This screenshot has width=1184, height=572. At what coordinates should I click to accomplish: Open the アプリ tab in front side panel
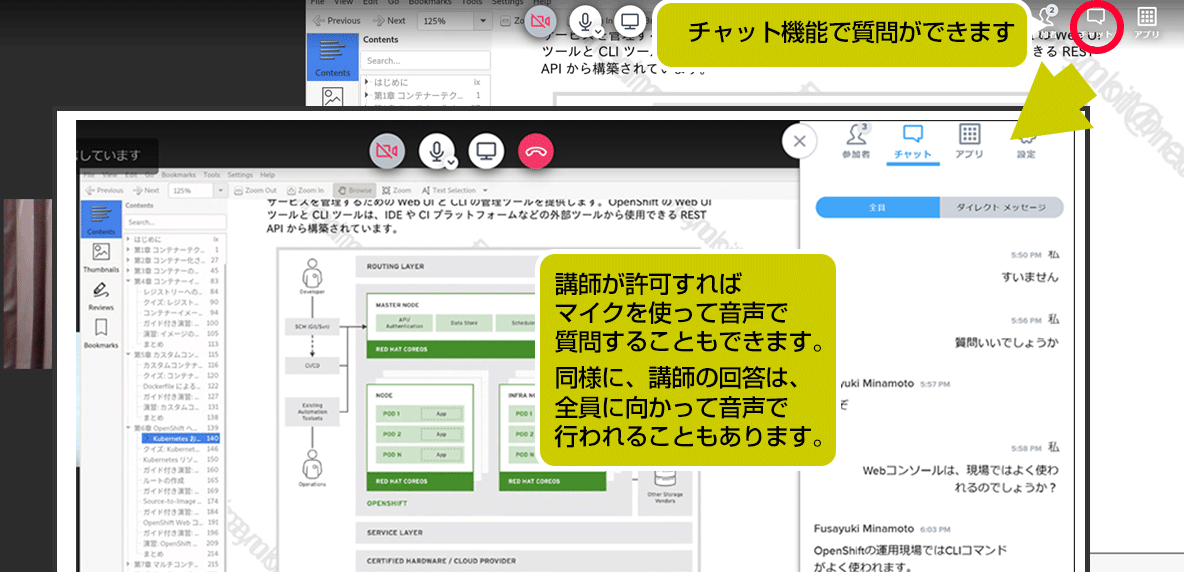click(x=969, y=141)
